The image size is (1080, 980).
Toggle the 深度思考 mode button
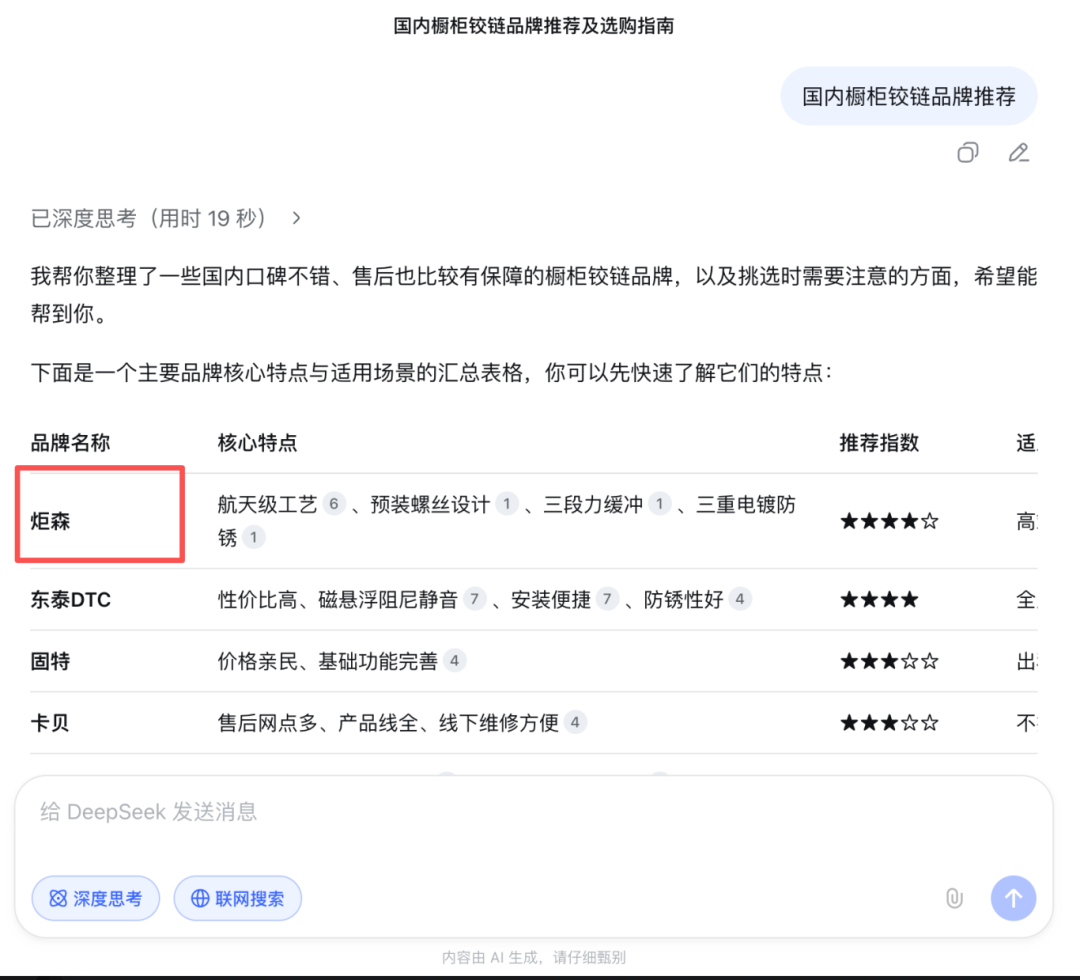pyautogui.click(x=96, y=898)
